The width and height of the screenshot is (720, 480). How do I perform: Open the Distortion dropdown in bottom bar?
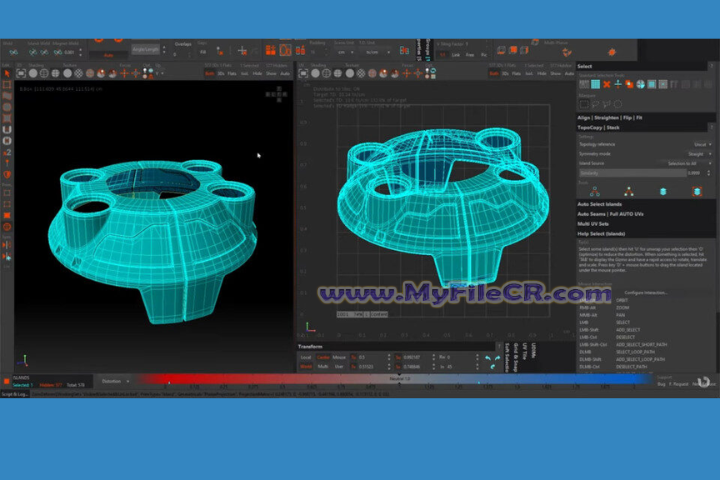pyautogui.click(x=115, y=381)
